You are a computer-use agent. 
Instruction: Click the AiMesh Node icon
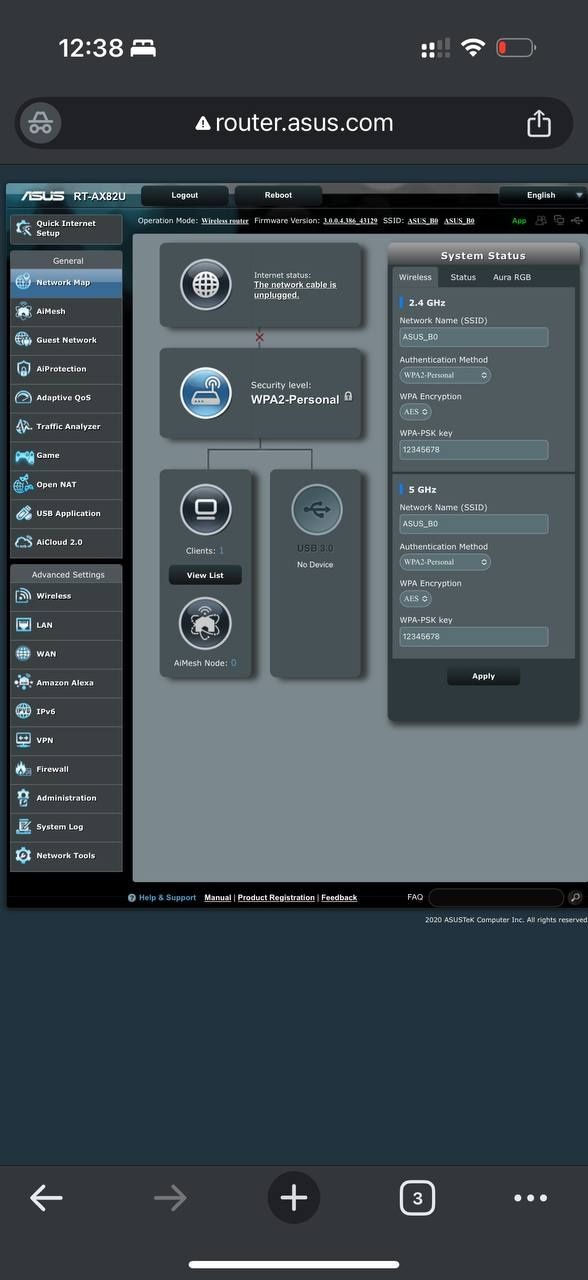pos(205,624)
